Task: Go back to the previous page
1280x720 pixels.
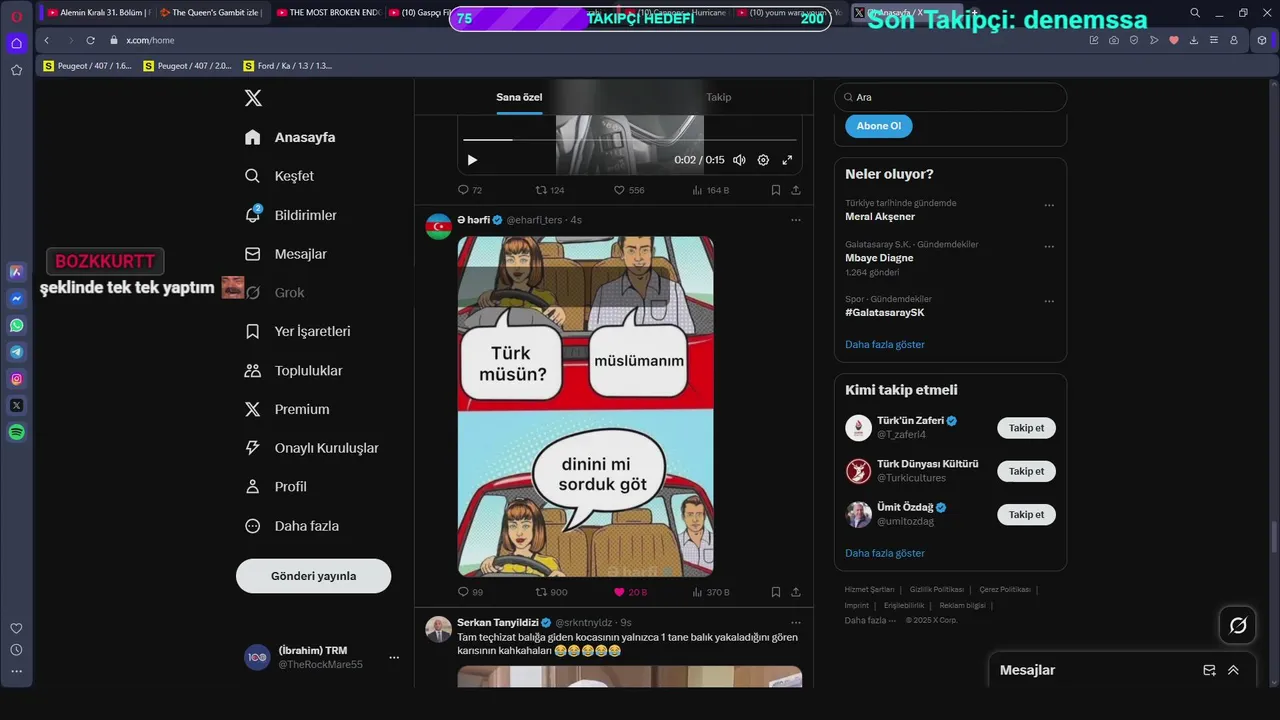Action: pyautogui.click(x=46, y=40)
